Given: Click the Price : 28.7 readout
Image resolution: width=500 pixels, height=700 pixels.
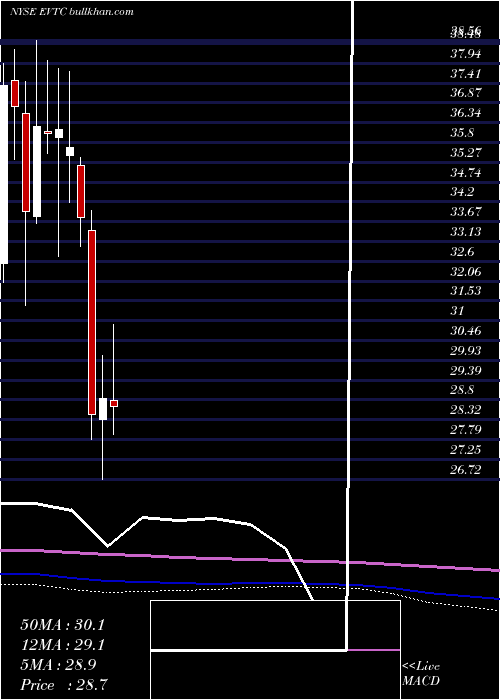Looking at the screenshot, I should (63, 685).
